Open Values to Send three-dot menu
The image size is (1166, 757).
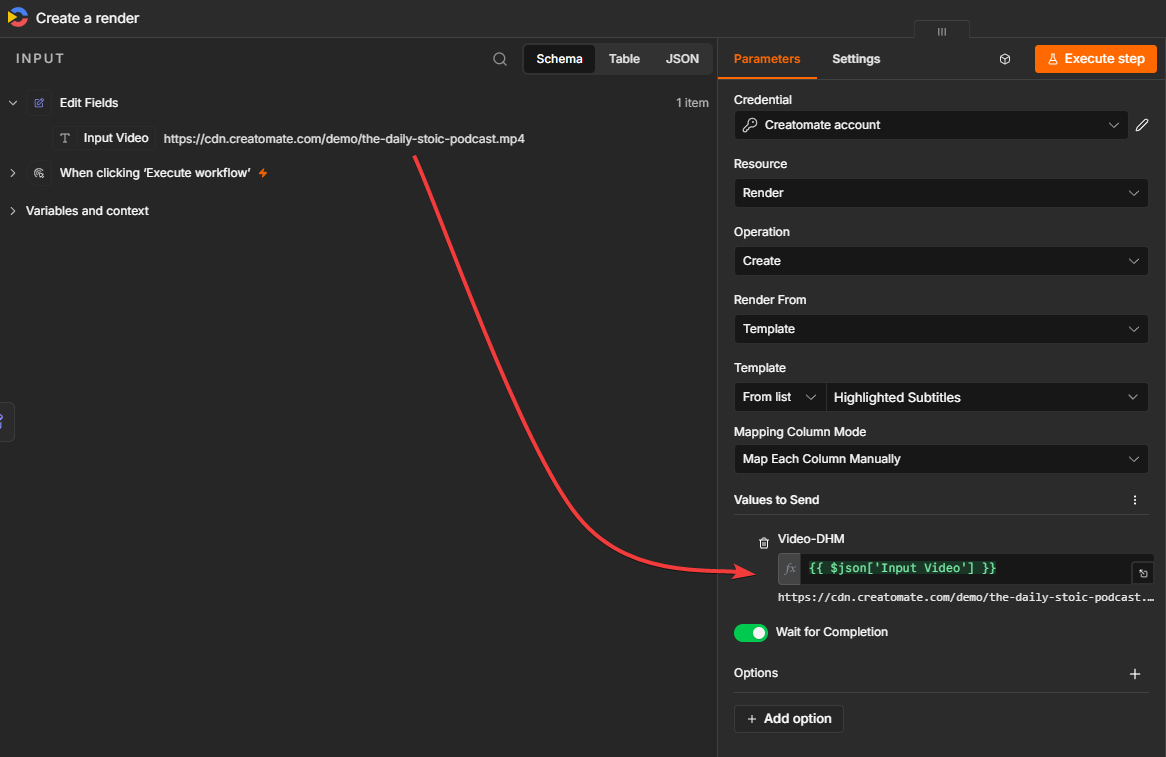click(1135, 500)
